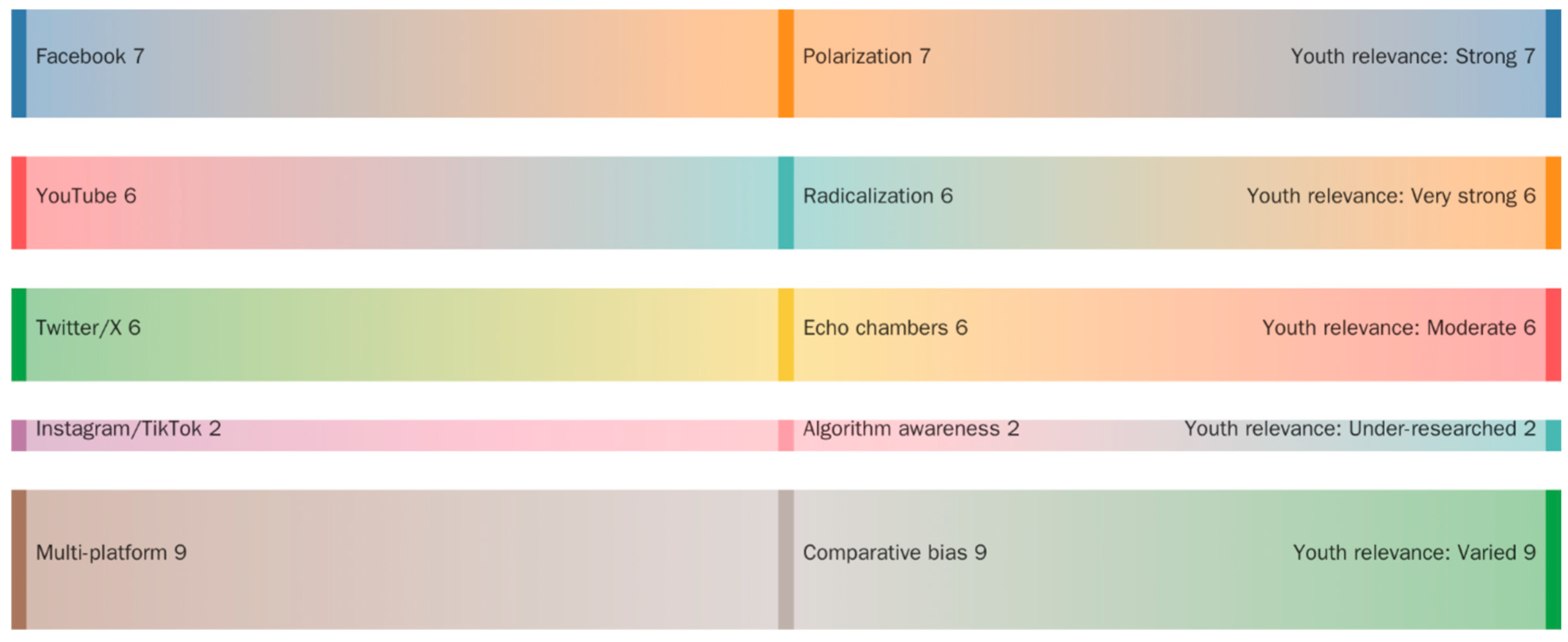
Task: Click the yellow Echo chambers node bar
Action: (785, 334)
